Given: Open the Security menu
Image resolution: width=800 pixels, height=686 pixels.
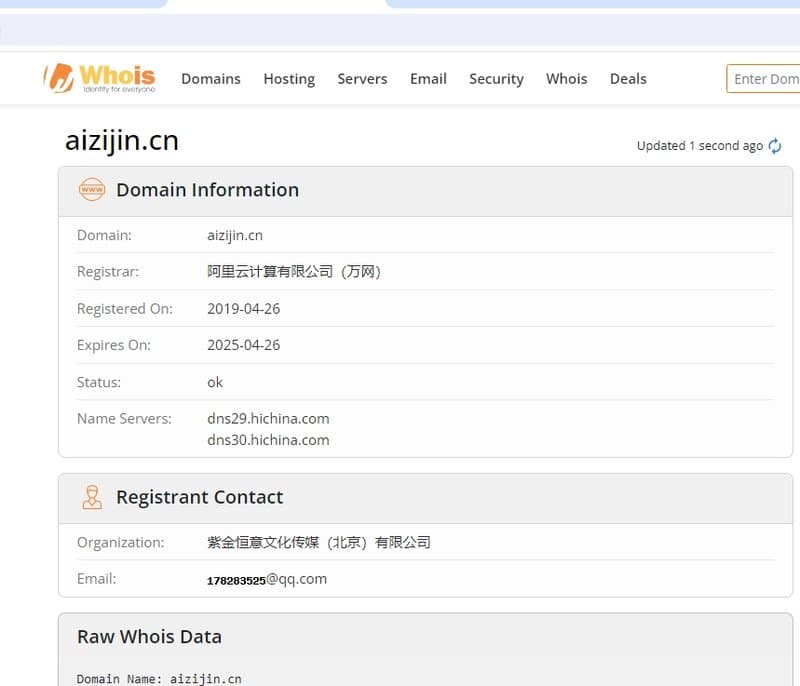Looking at the screenshot, I should coord(496,79).
